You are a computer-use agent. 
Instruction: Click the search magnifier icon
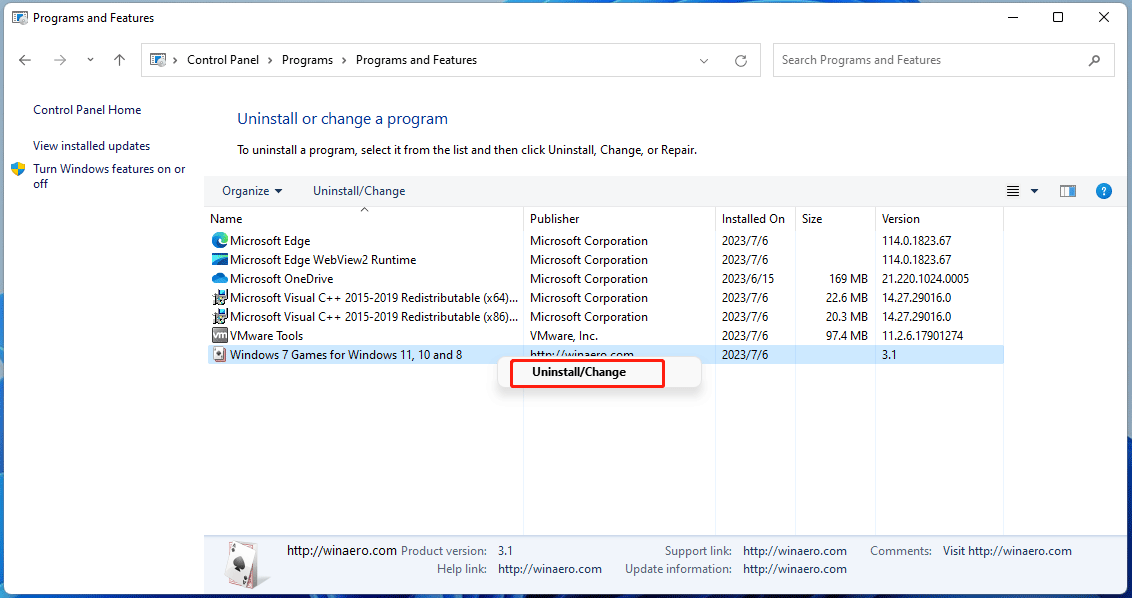(1094, 61)
